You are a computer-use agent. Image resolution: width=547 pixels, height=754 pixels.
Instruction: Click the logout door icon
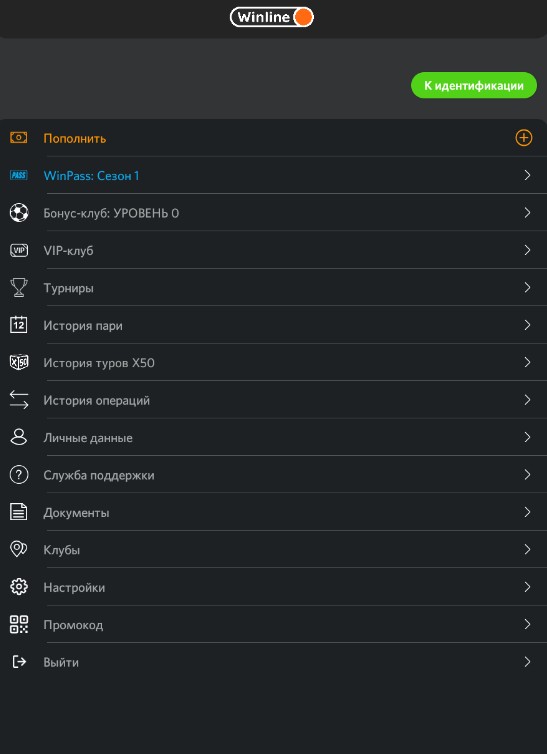[19, 662]
